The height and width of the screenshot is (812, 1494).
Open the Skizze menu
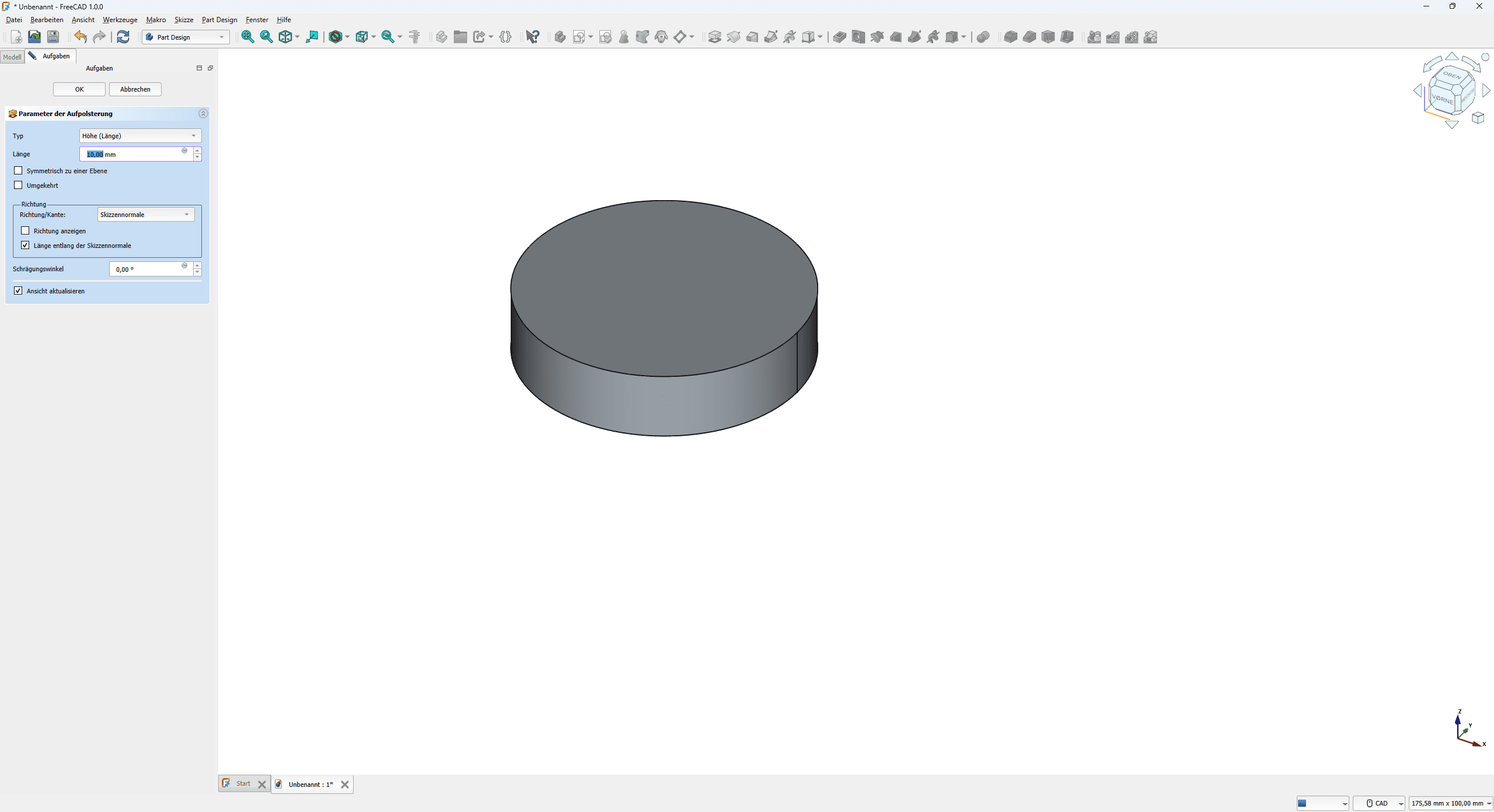click(183, 20)
